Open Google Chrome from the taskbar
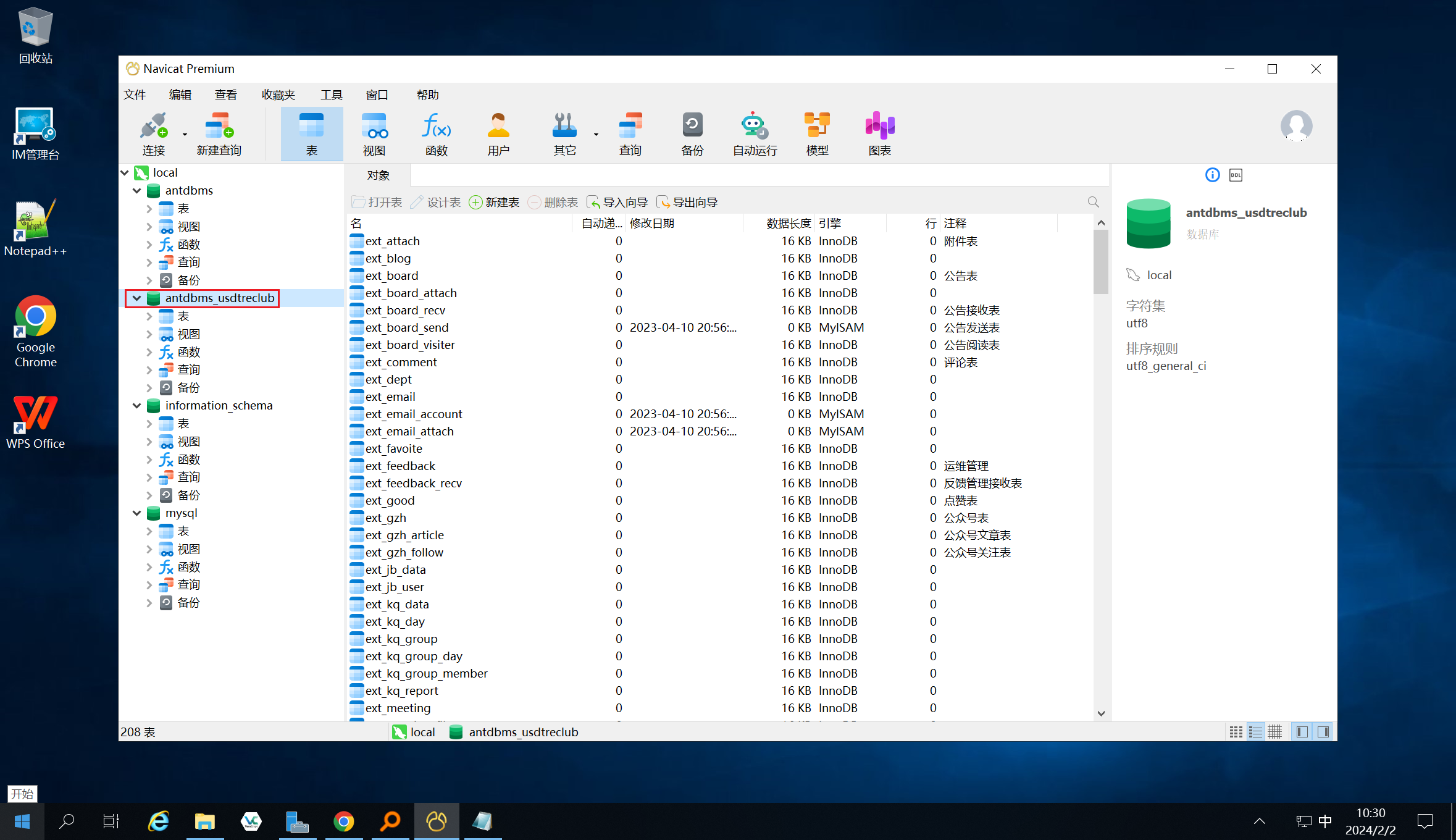This screenshot has width=1456, height=840. [x=344, y=821]
